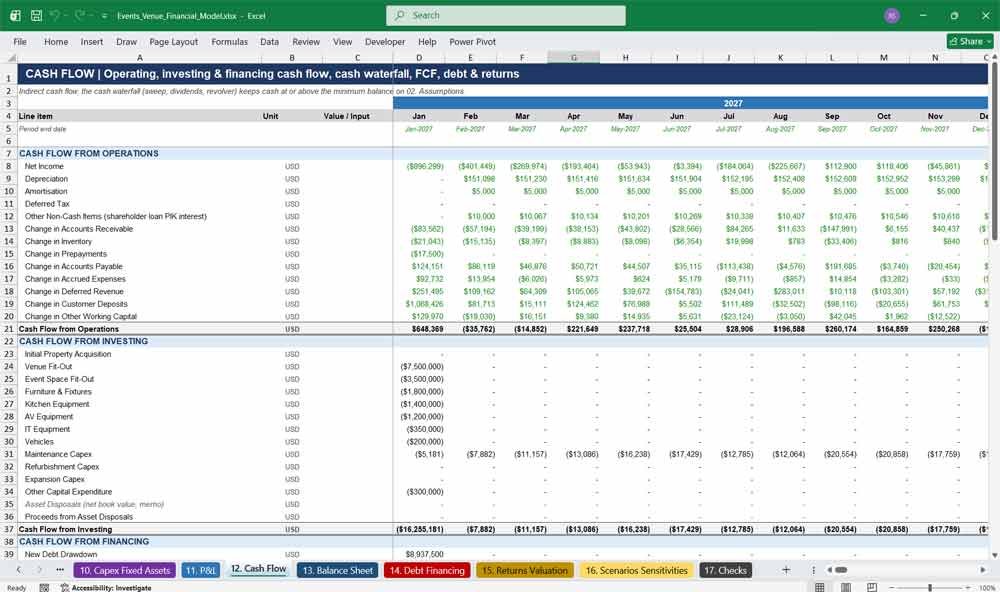Click the zoom slider handle
This screenshot has height=592, width=1000.
tap(930, 588)
